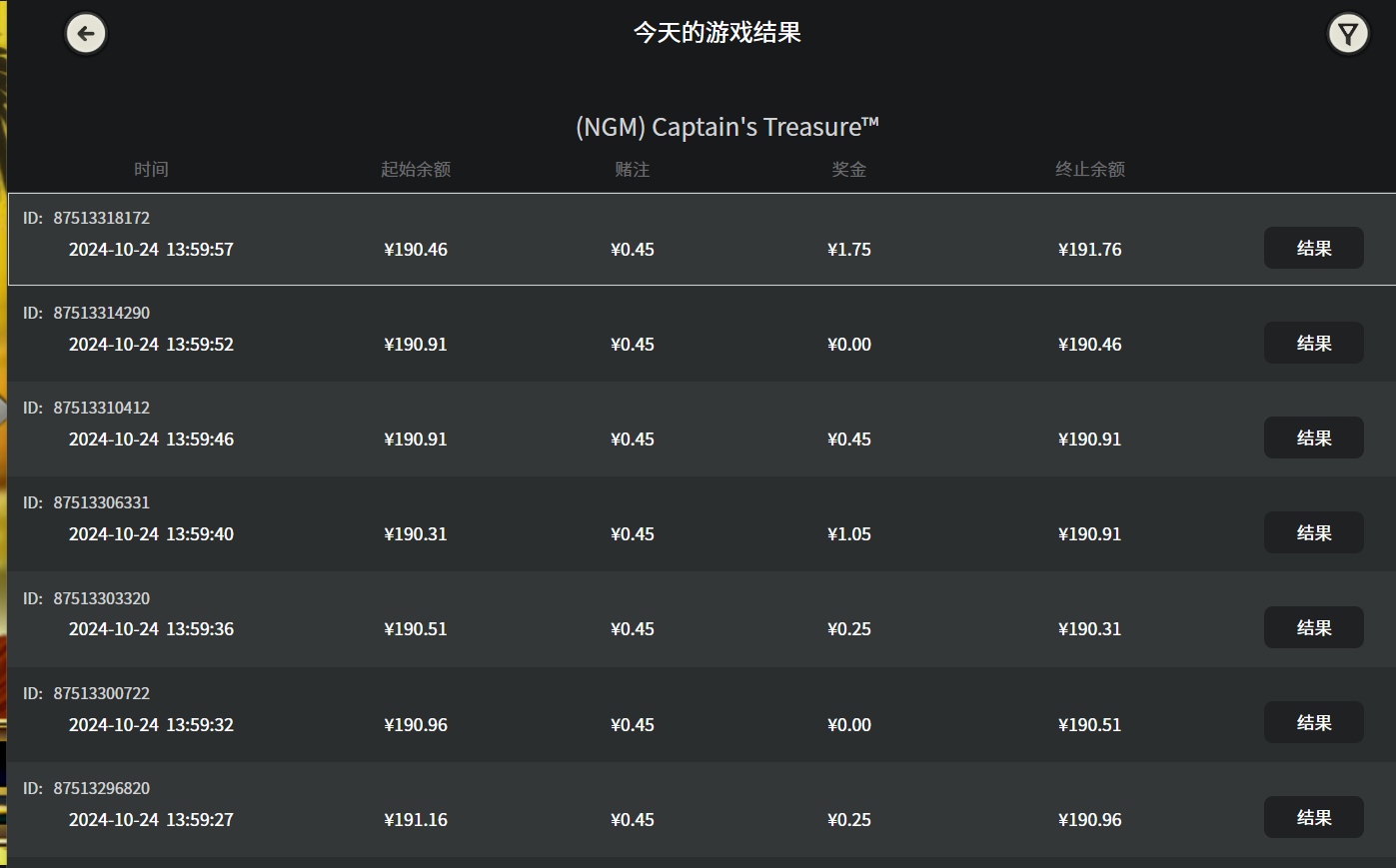1396x868 pixels.
Task: Open the filter funnel icon
Action: [x=1347, y=34]
